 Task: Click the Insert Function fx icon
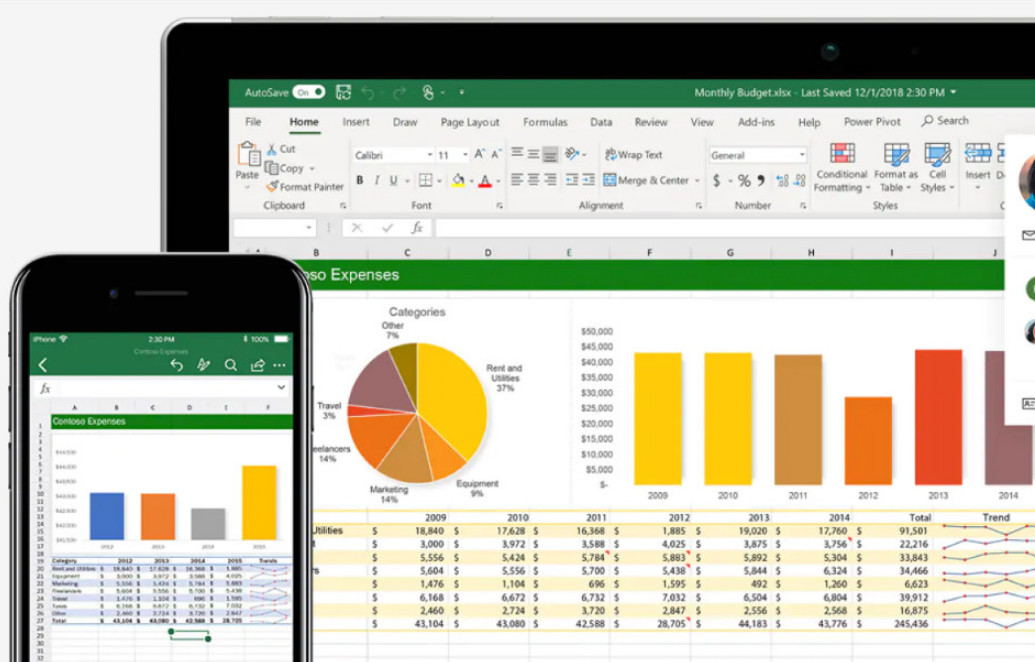pyautogui.click(x=417, y=228)
